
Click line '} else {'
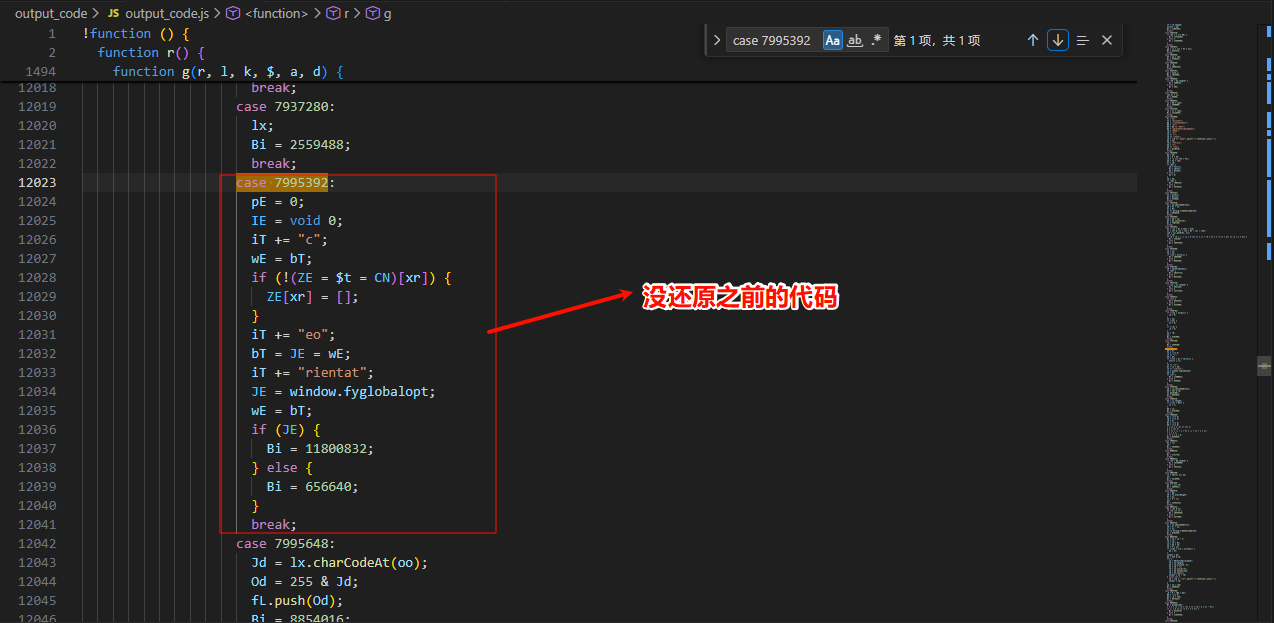pos(282,468)
